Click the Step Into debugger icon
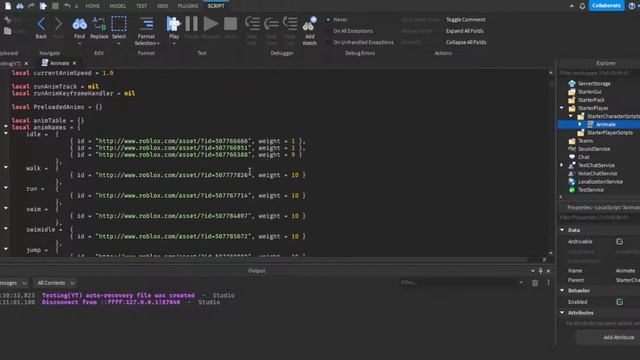Viewport: 640px width, 360px height. [252, 24]
